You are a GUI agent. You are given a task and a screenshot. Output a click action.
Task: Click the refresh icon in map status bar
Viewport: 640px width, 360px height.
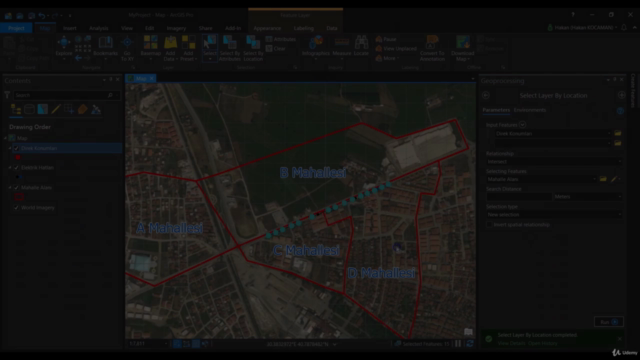470,344
